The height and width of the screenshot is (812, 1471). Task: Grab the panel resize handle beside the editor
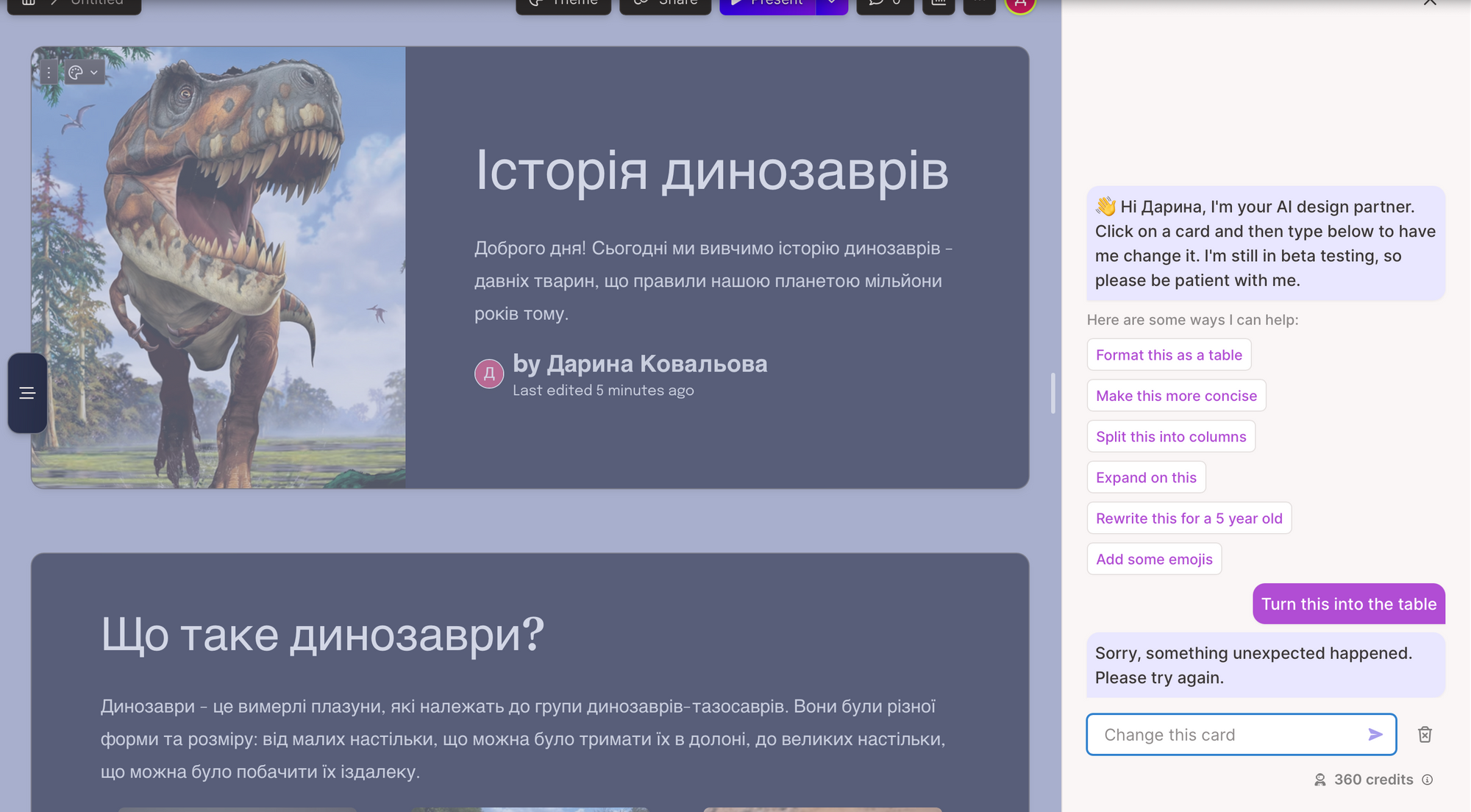[x=1053, y=393]
